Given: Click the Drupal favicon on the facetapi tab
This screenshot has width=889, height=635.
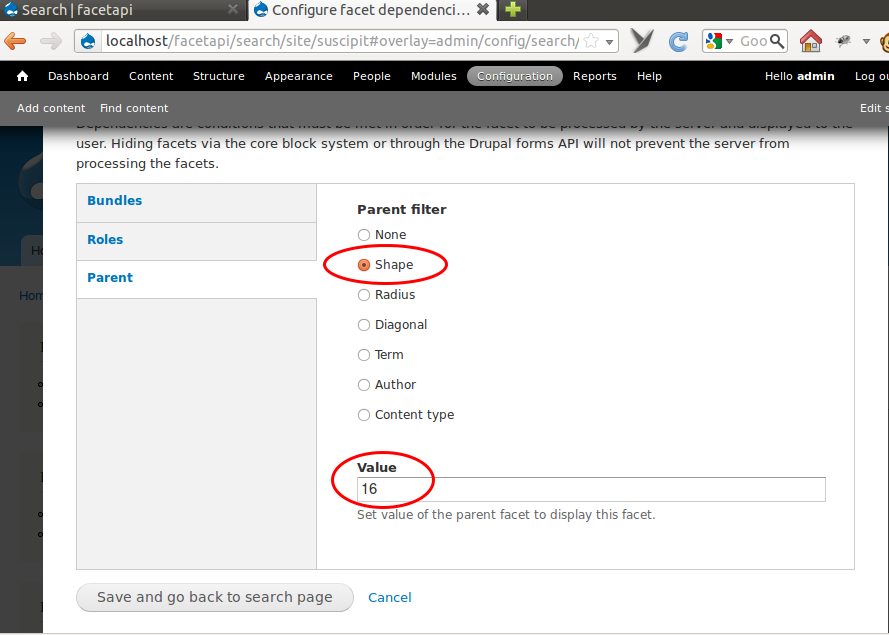Looking at the screenshot, I should (x=11, y=10).
